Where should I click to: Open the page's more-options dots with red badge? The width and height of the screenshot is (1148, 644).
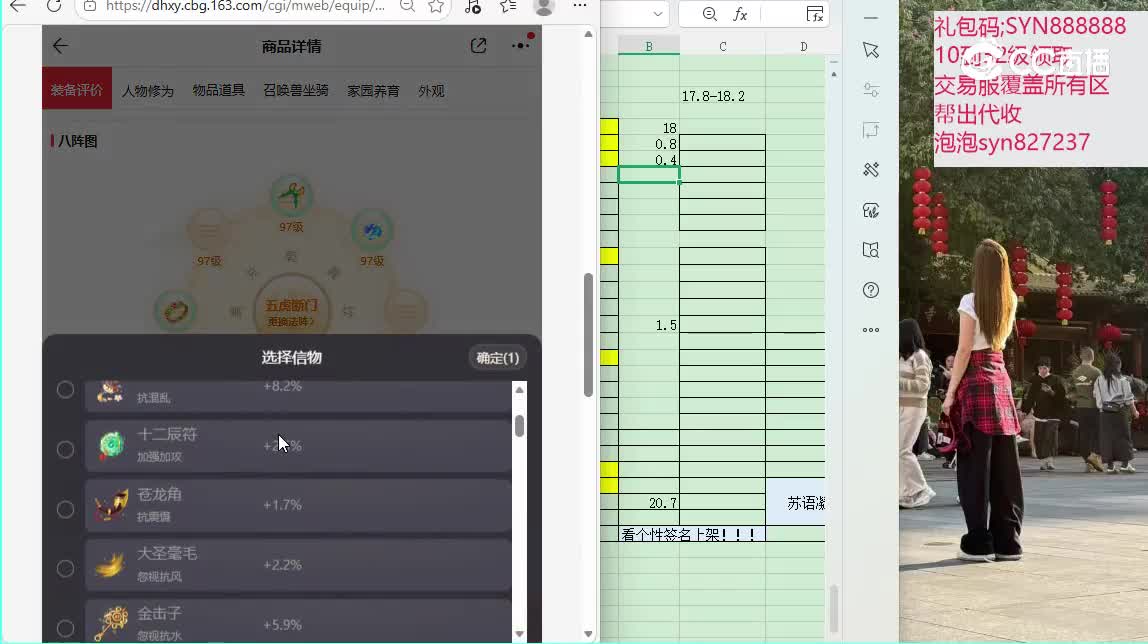coord(521,44)
